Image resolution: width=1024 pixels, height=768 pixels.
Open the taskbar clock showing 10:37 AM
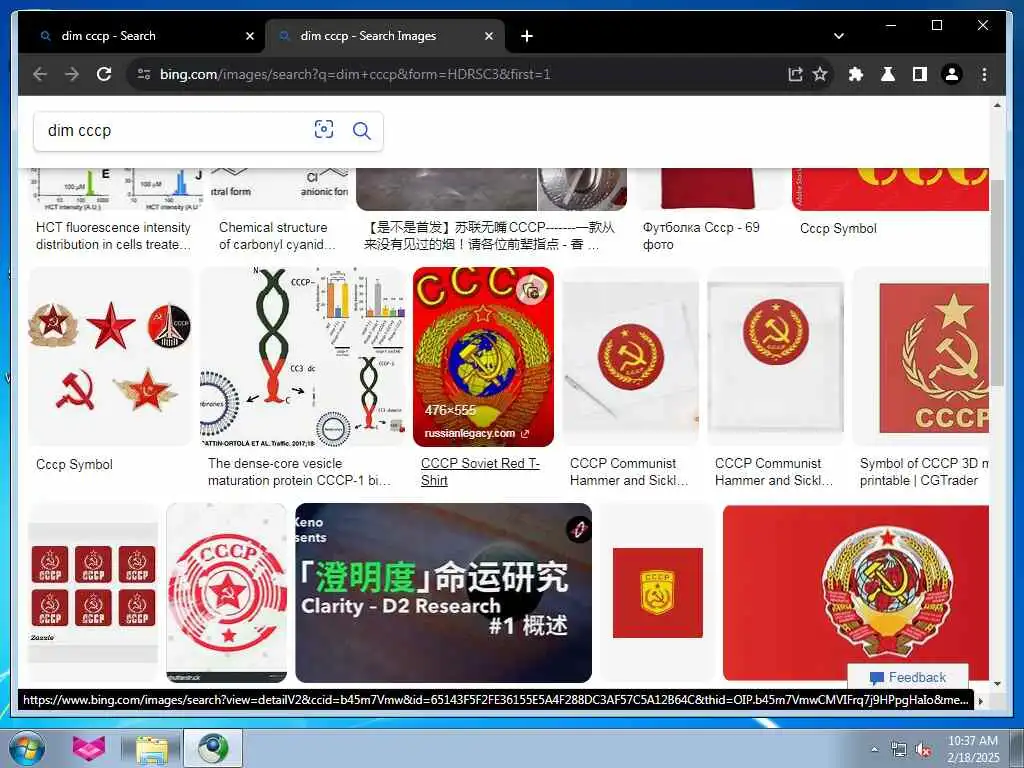(x=973, y=748)
